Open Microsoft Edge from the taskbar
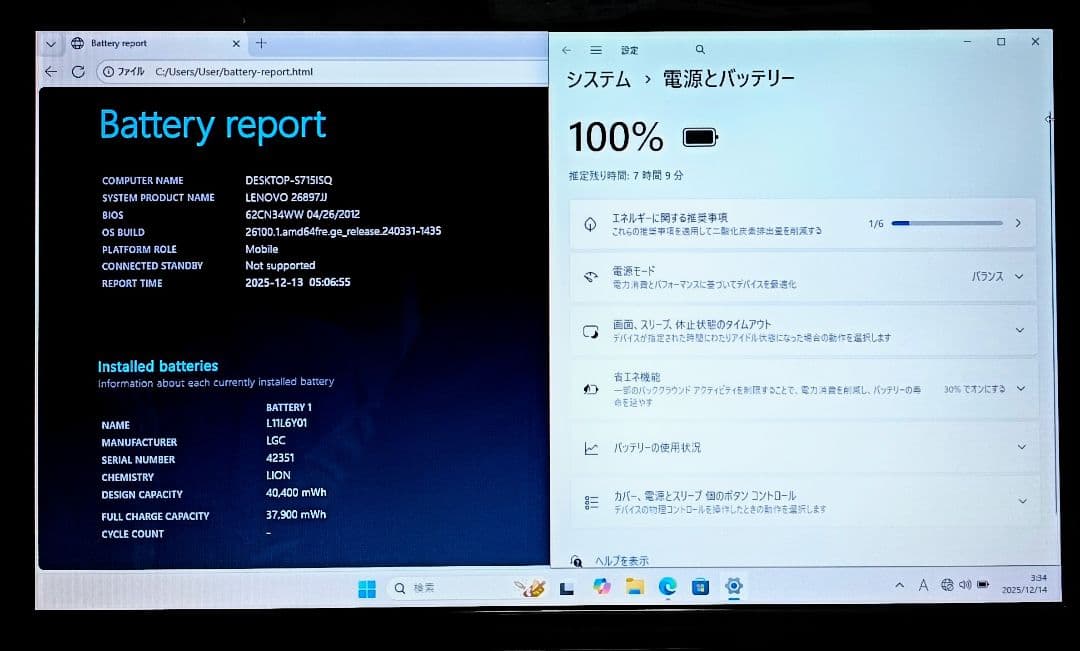1080x651 pixels. click(x=667, y=588)
